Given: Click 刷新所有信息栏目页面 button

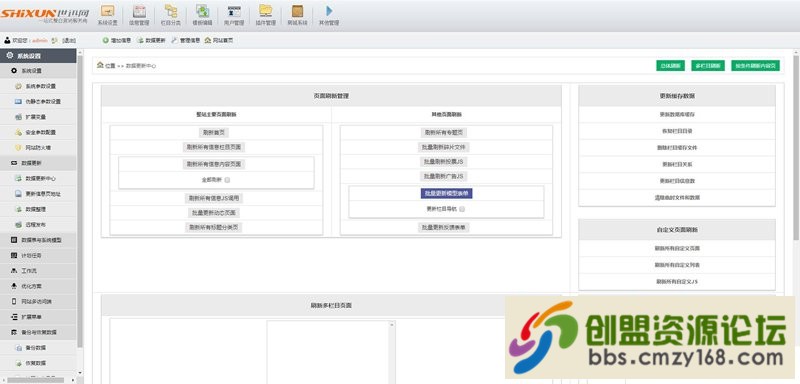Looking at the screenshot, I should (214, 147).
